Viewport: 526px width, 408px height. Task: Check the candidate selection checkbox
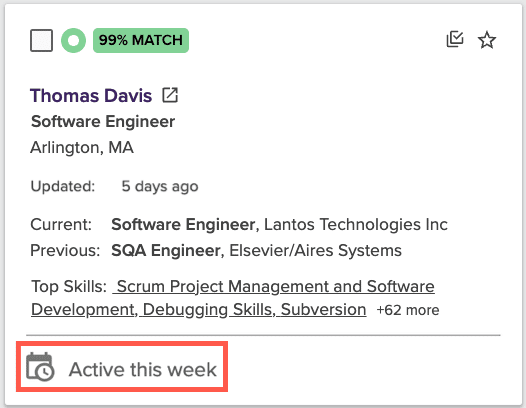coord(41,40)
